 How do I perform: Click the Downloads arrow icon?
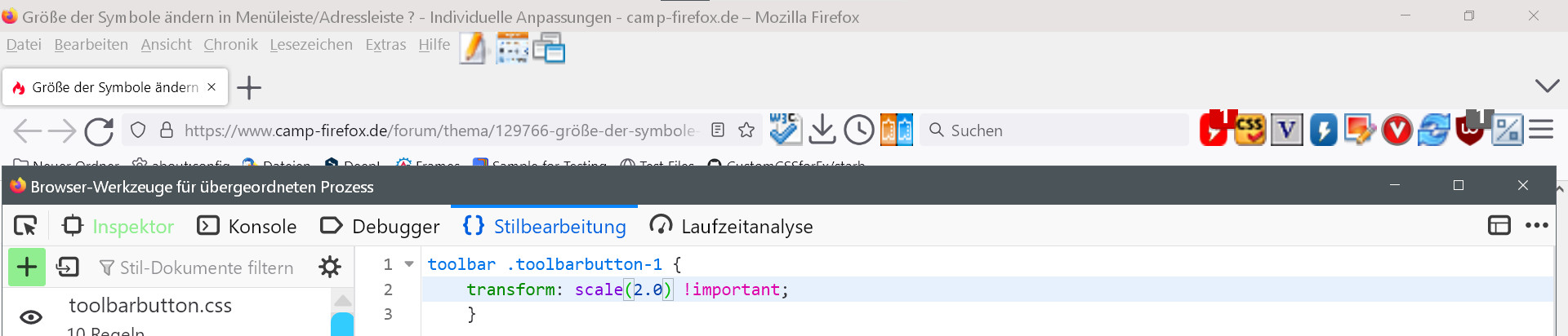tap(822, 130)
